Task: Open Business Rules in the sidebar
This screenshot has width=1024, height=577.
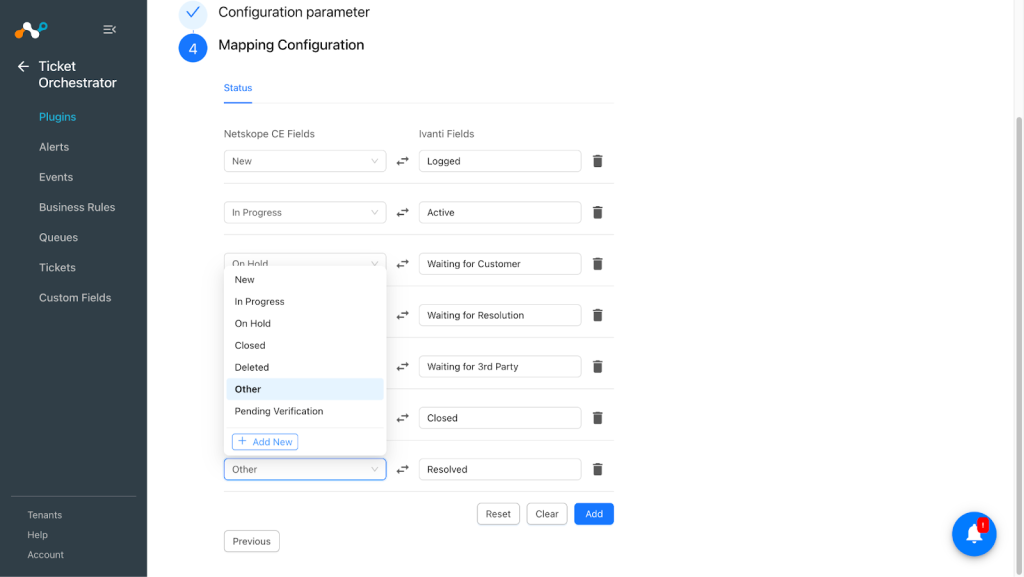Action: pyautogui.click(x=77, y=207)
